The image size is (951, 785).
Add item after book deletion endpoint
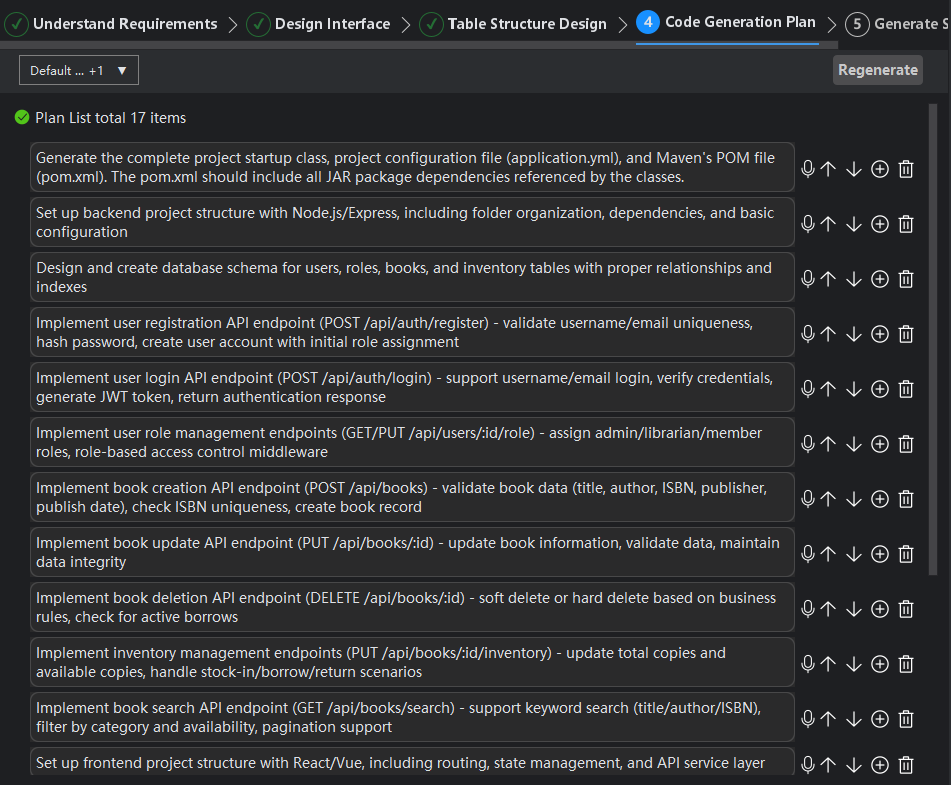[x=880, y=609]
